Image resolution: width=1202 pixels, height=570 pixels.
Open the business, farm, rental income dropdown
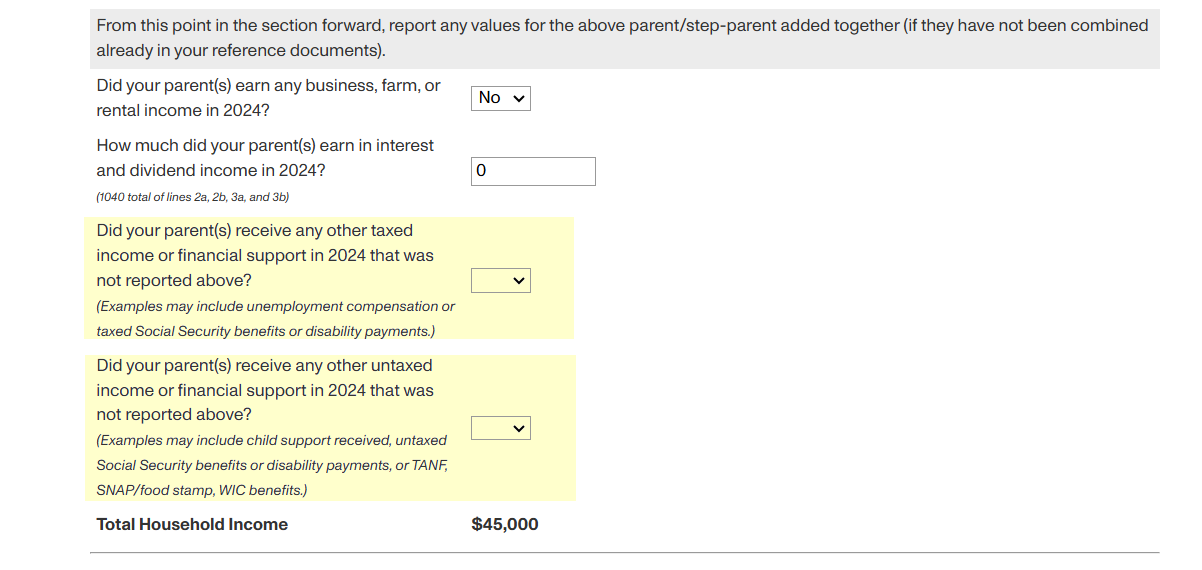click(x=500, y=98)
